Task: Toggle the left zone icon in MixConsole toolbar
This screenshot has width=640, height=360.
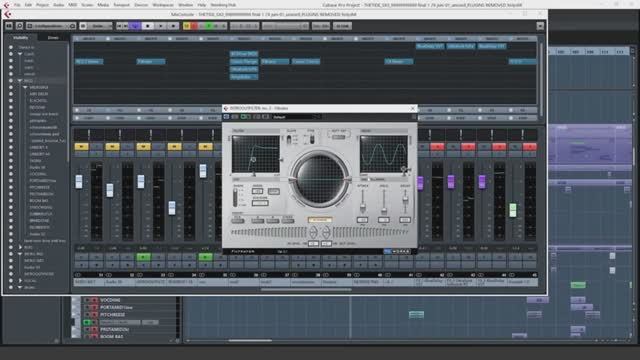Action: pyautogui.click(x=9, y=26)
